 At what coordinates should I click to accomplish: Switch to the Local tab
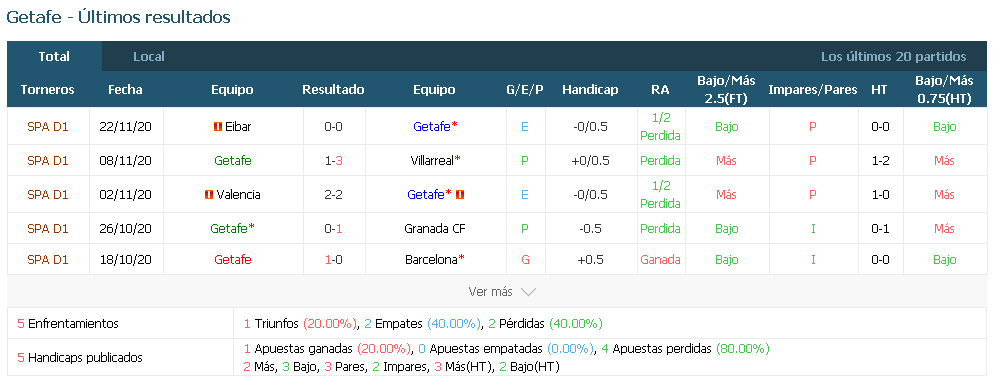click(148, 57)
